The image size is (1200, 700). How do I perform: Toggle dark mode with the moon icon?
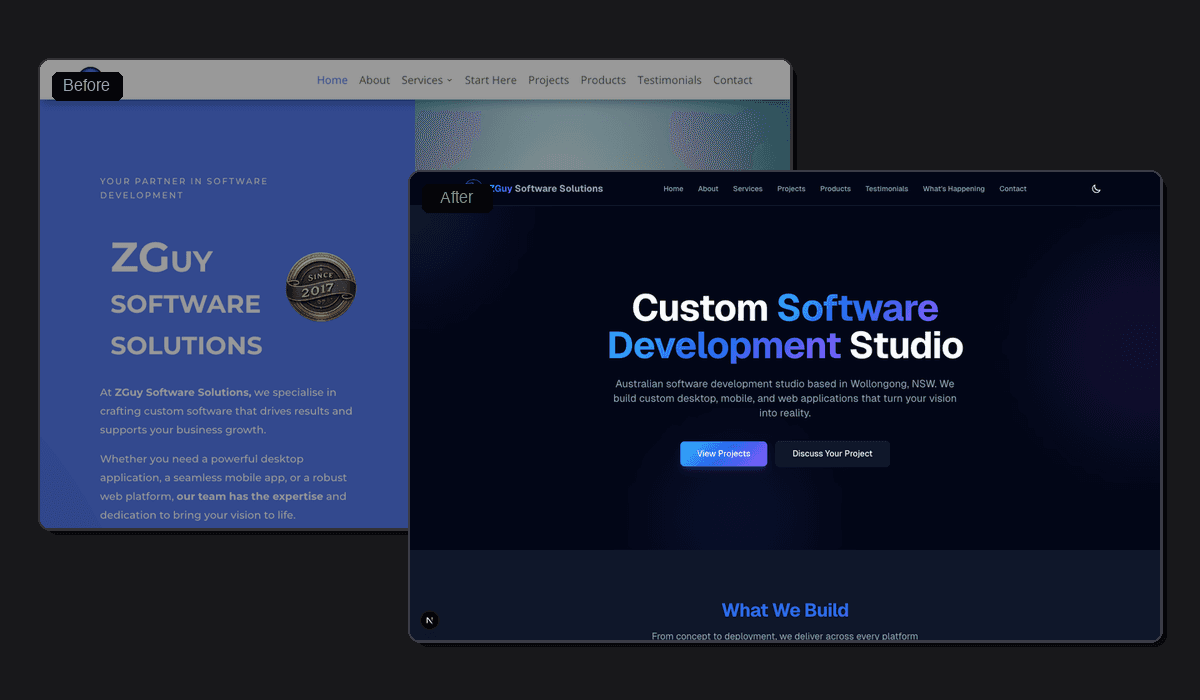click(1096, 188)
